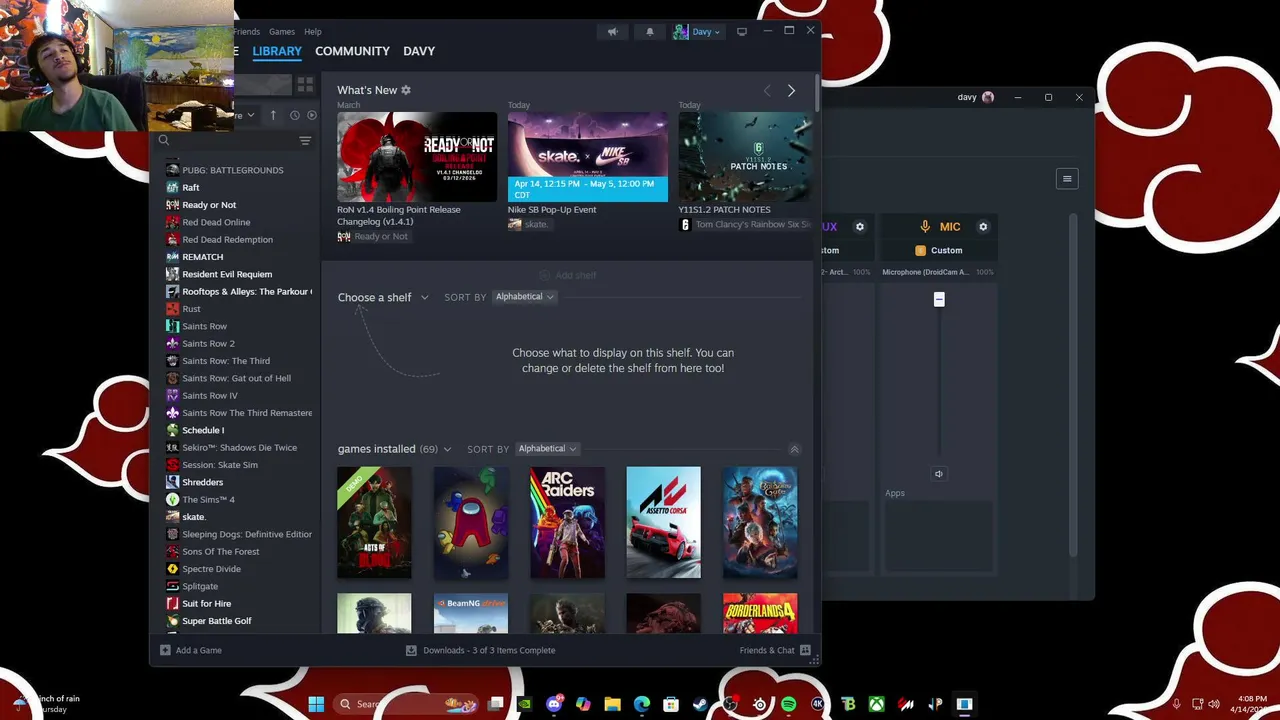Select Super Battle Golf in list
This screenshot has height=720, width=1280.
tap(239, 621)
